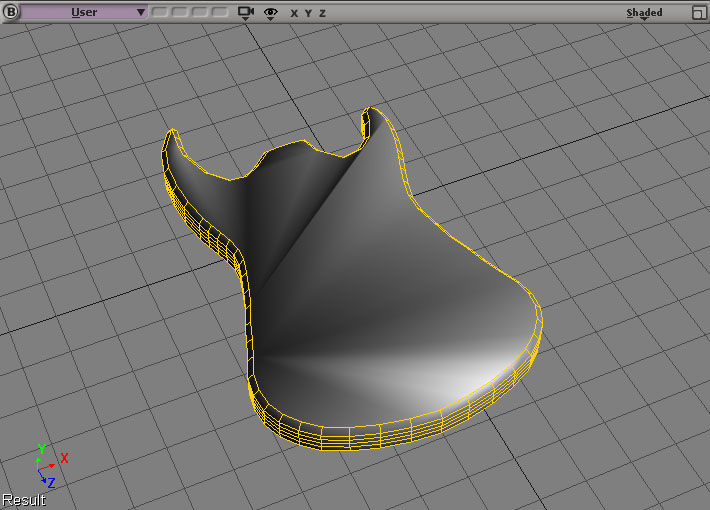Click the fourth memo camera slot
710x510 pixels.
220,13
